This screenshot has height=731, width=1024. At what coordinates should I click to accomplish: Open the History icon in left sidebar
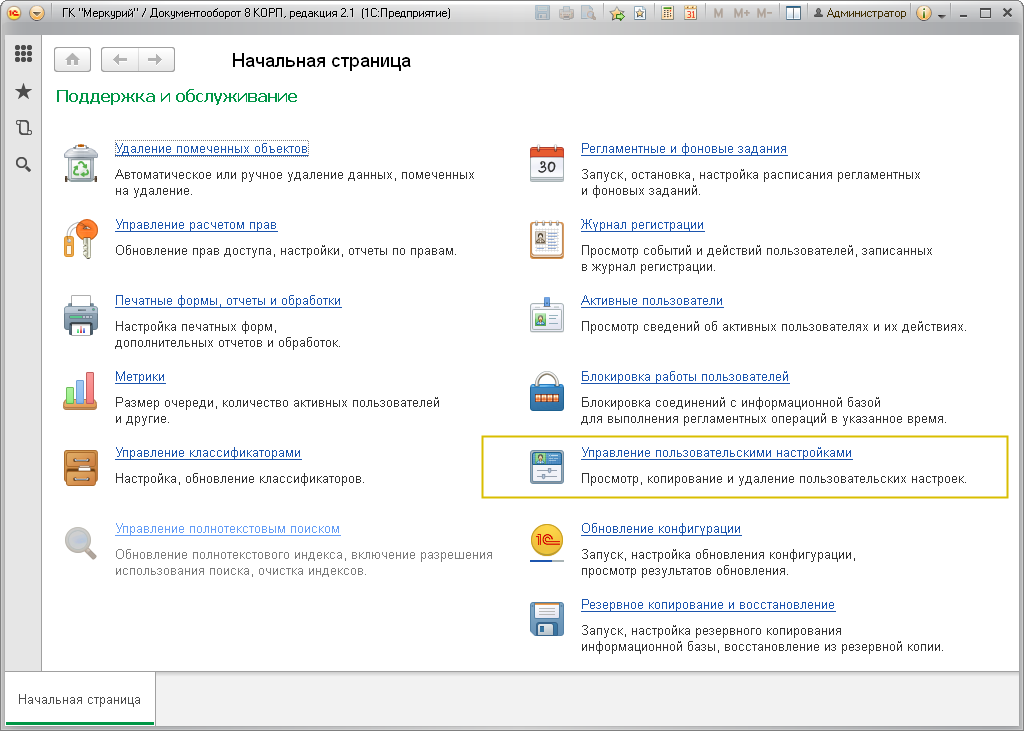point(24,127)
